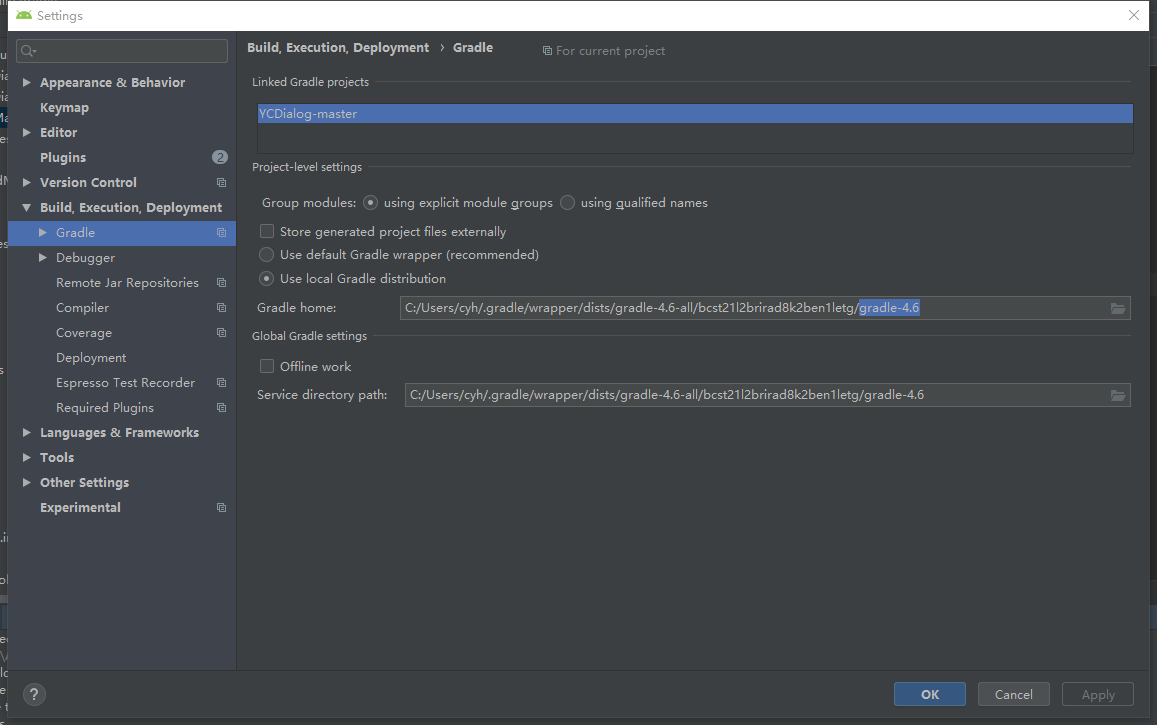Collapse the Build, Execution, Deployment section

coord(27,207)
